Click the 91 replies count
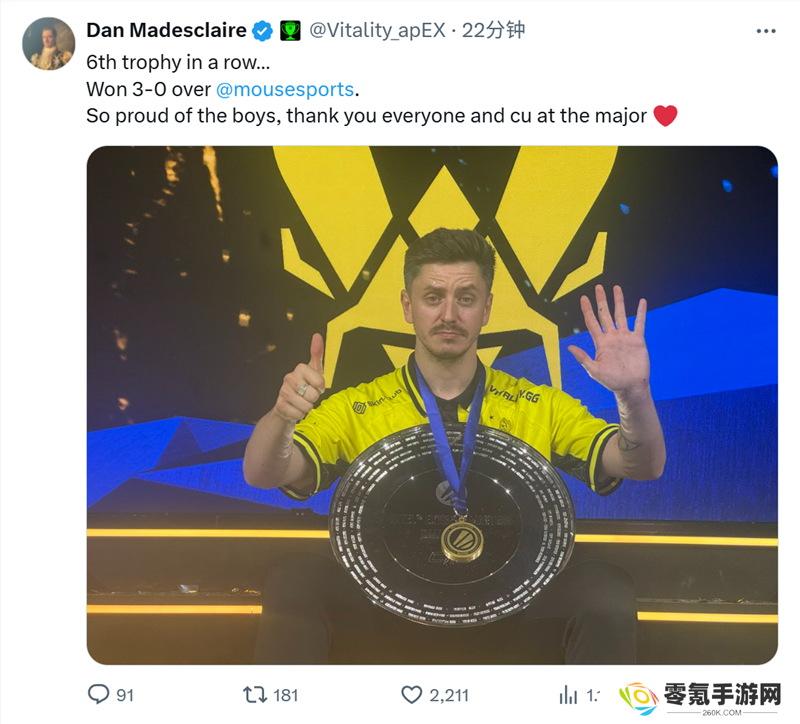Image resolution: width=800 pixels, height=724 pixels. click(125, 695)
